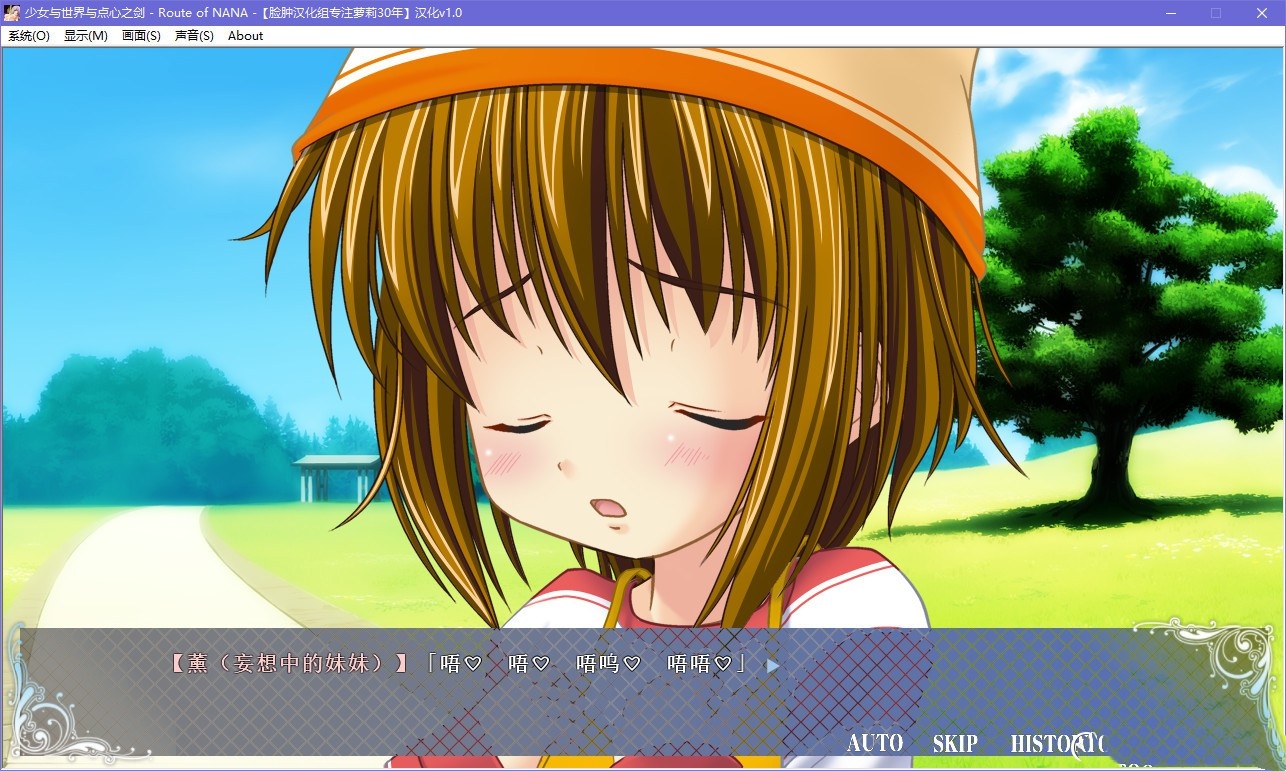Click the small pavilion in the park

point(335,477)
